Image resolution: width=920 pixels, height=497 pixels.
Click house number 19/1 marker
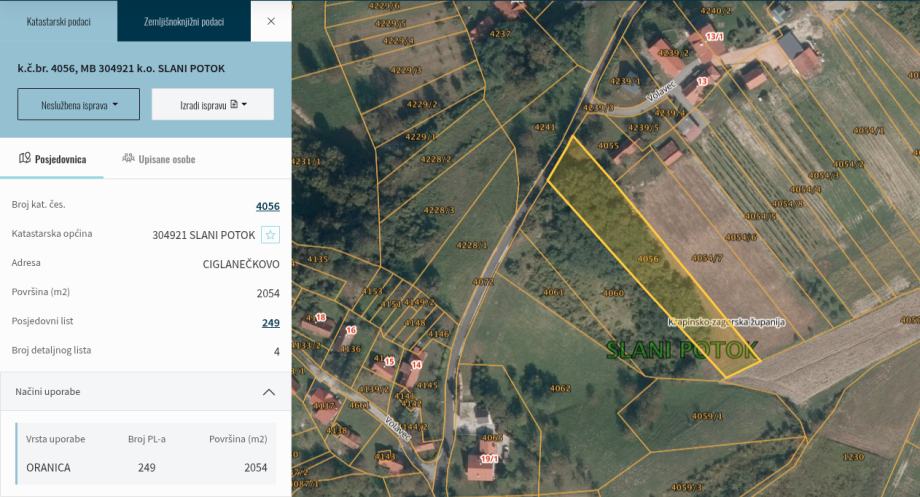[x=489, y=458]
